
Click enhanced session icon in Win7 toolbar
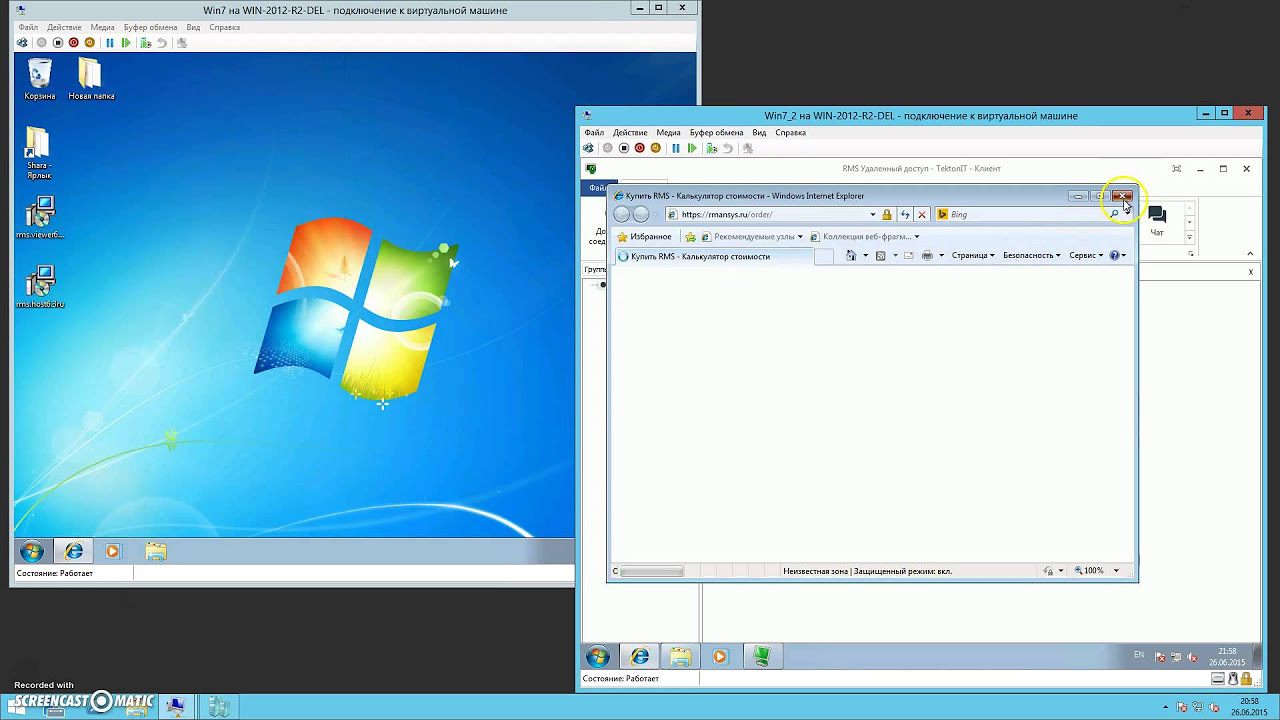181,43
